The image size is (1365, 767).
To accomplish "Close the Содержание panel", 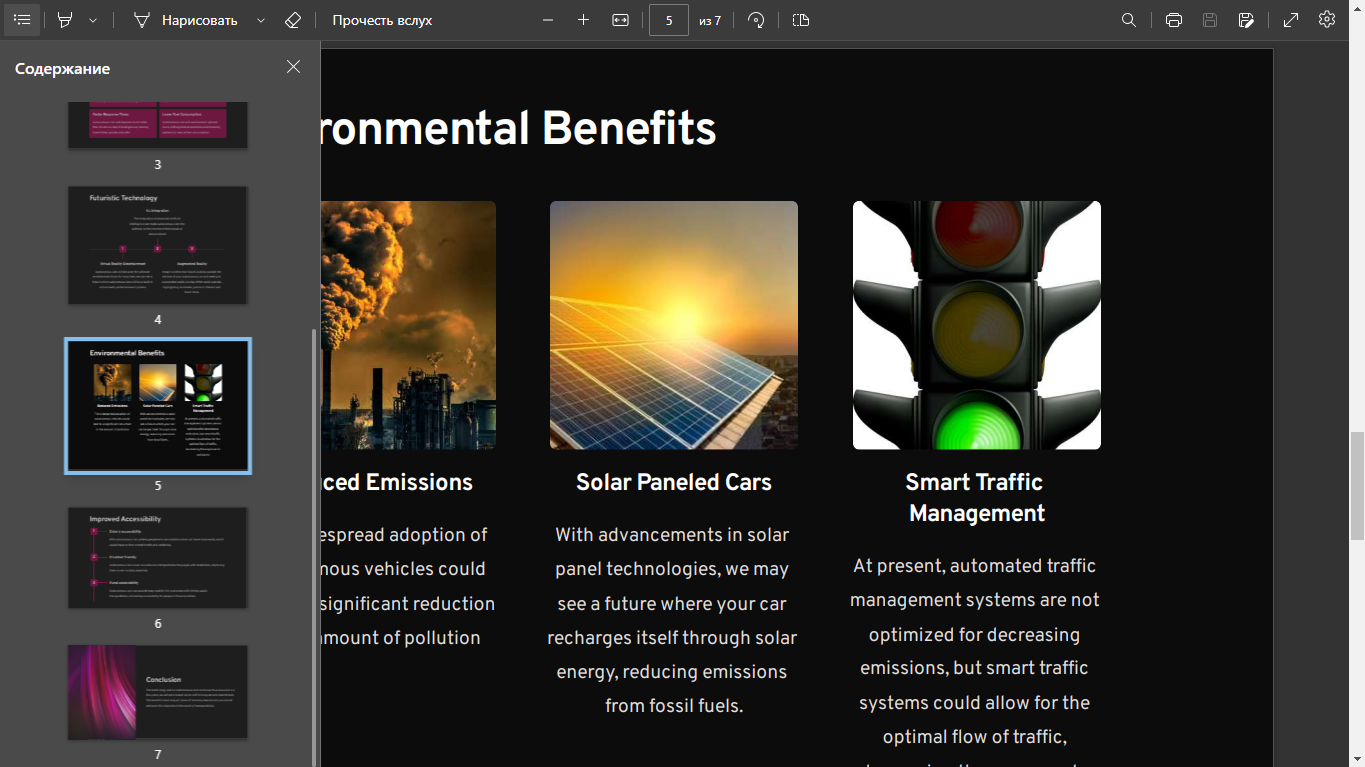I will 293,67.
